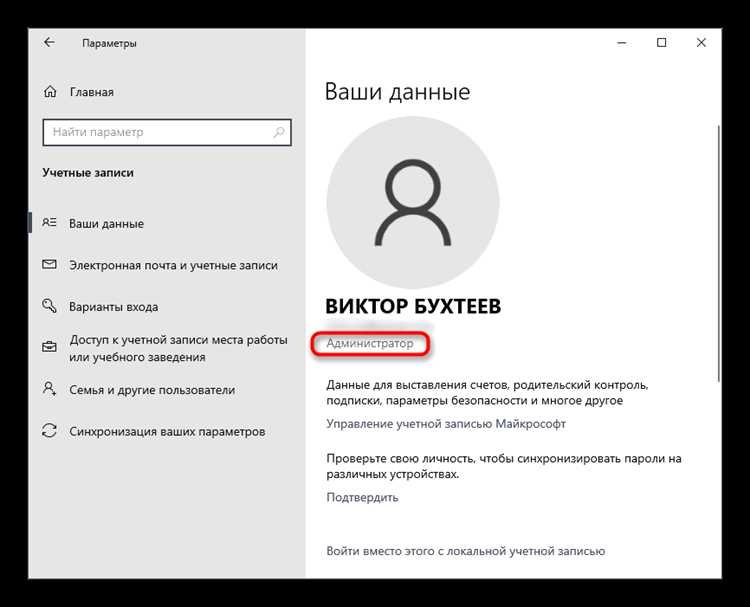Open the home icon beside Главная
Viewport: 750px width, 607px height.
pos(50,91)
